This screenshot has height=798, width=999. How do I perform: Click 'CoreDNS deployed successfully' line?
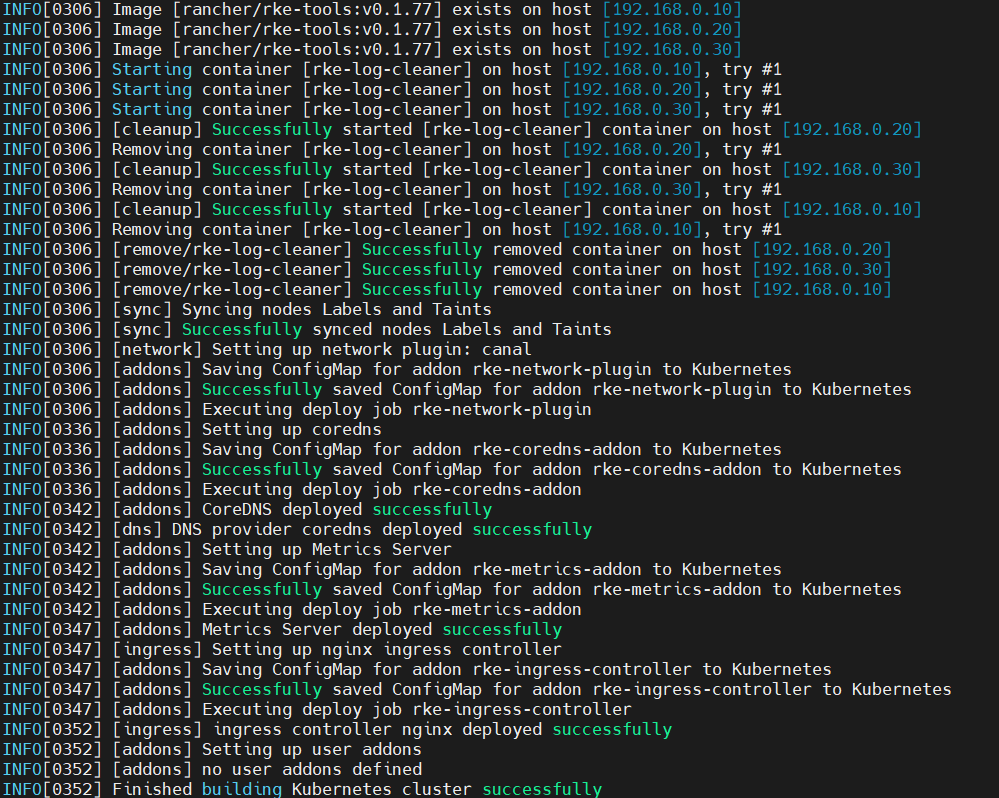[x=247, y=509]
